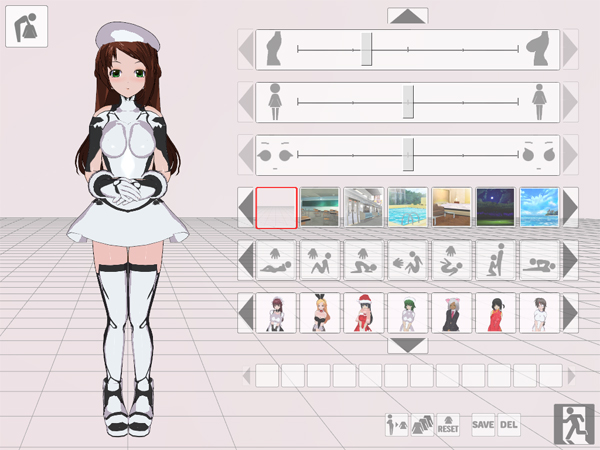The height and width of the screenshot is (450, 600).
Task: Click the first empty save slot
Action: [x=267, y=376]
